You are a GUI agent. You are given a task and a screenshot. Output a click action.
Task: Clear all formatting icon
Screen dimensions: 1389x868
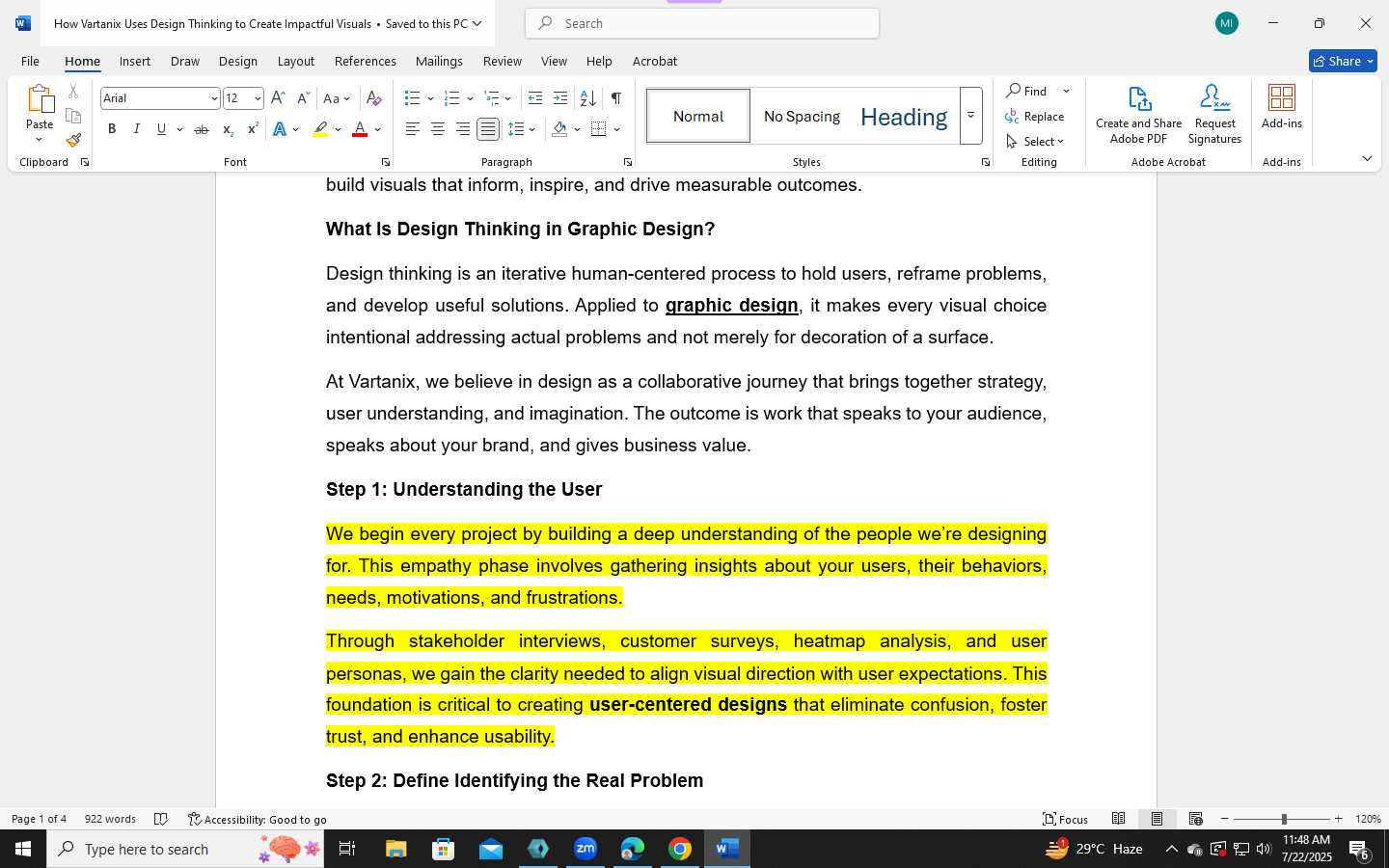point(374,98)
